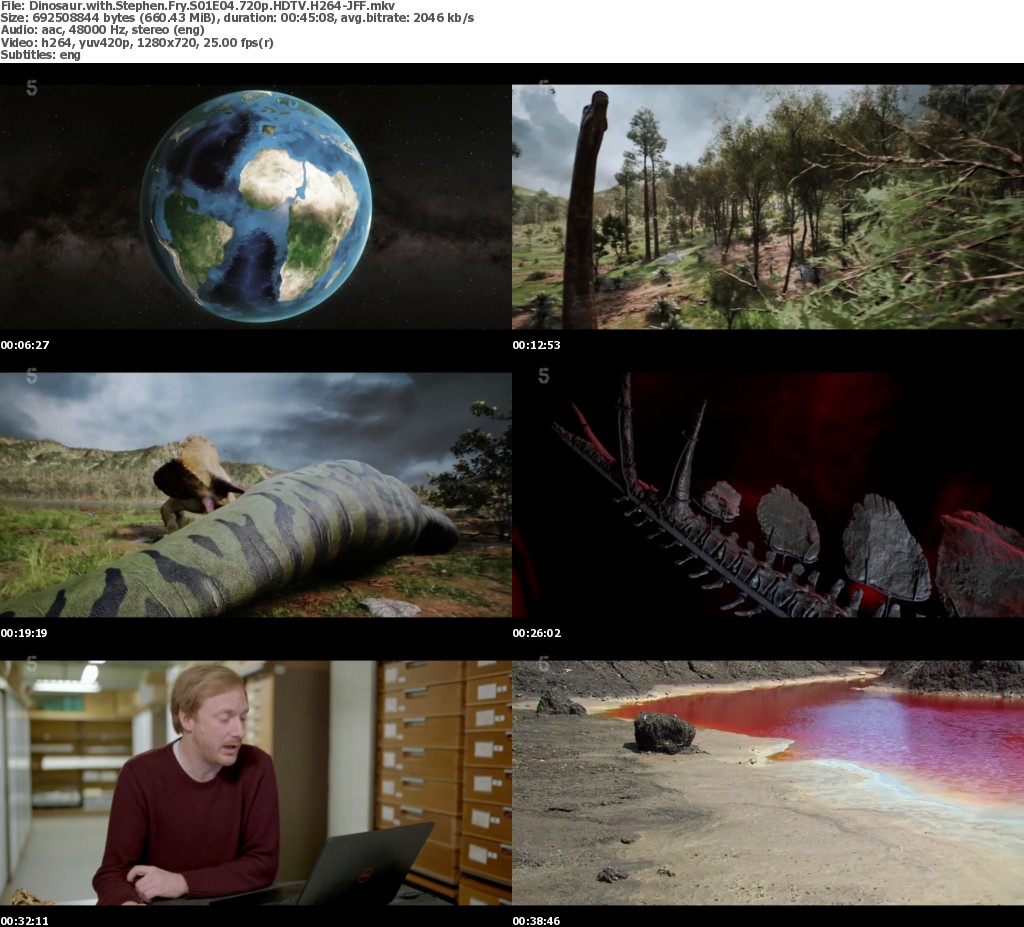Click the 00:06:27 timestamp label
Viewport: 1024px width, 927px height.
pyautogui.click(x=25, y=345)
